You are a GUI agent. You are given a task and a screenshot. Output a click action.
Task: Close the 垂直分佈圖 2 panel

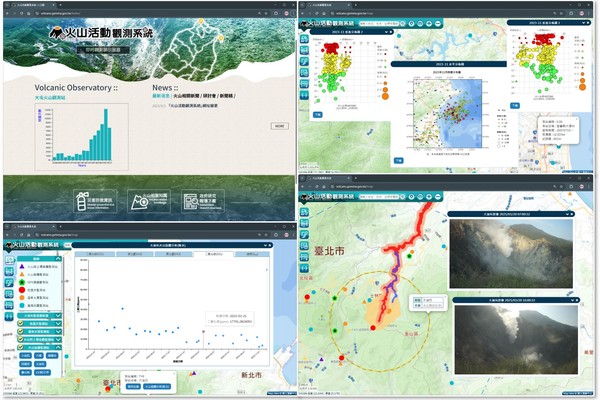coord(390,32)
